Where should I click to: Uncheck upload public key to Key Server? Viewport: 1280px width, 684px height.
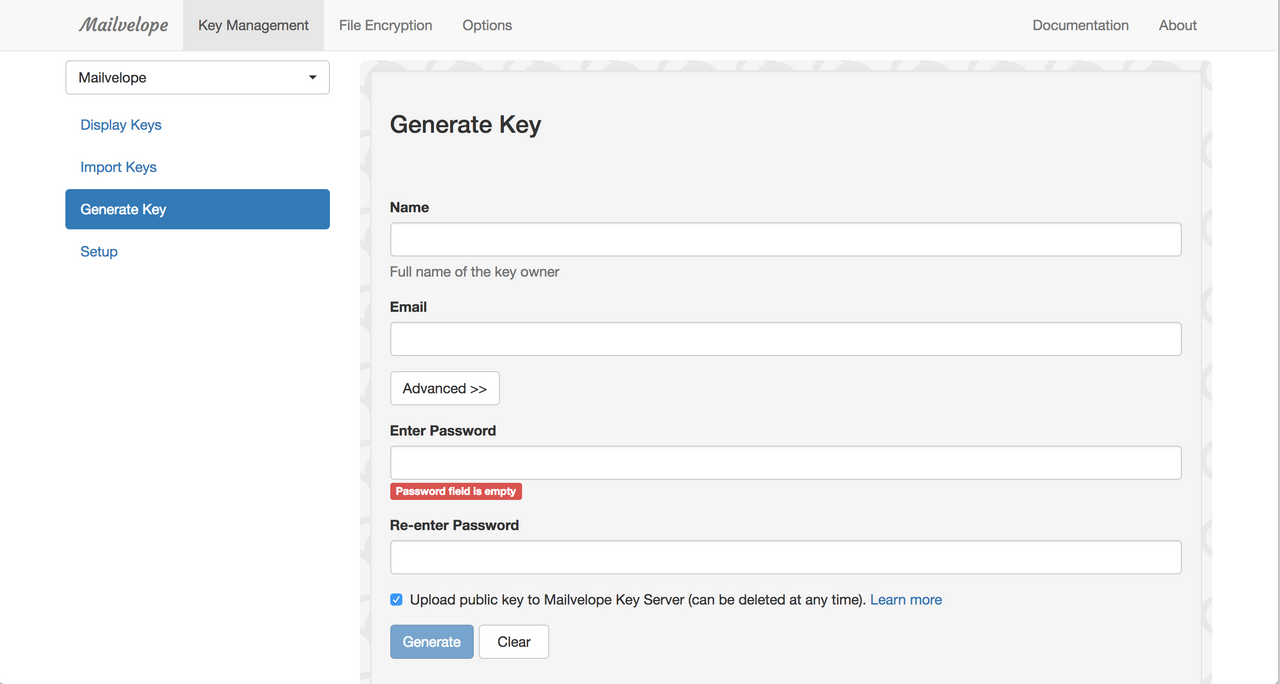(x=396, y=599)
